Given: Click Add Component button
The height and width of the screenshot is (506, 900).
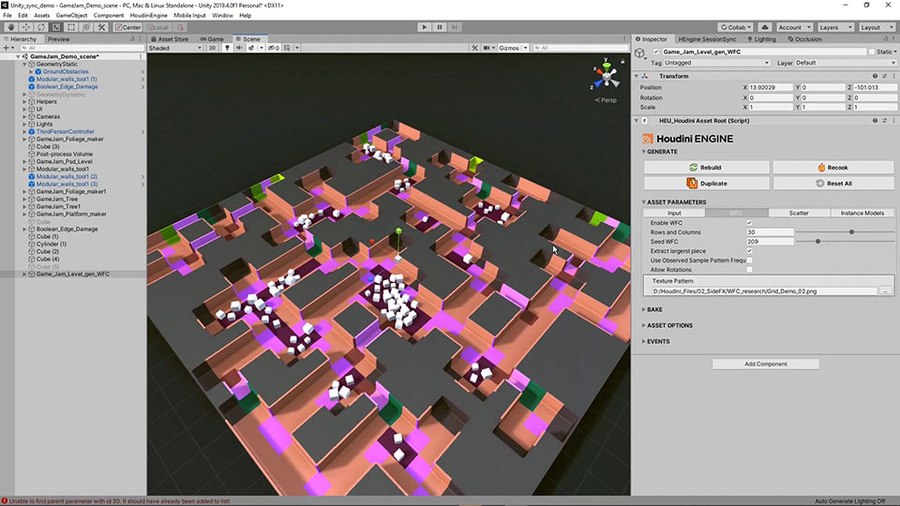Looking at the screenshot, I should point(766,364).
